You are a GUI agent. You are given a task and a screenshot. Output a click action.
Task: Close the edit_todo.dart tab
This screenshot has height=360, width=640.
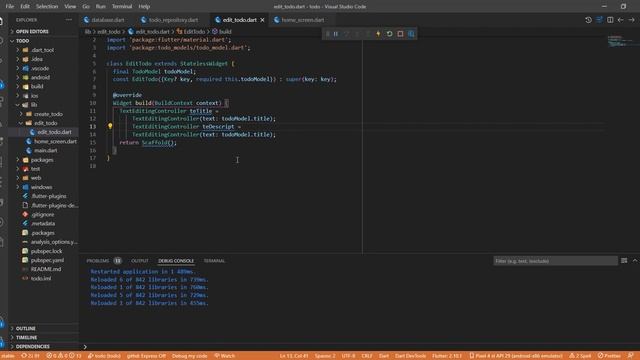tap(262, 20)
